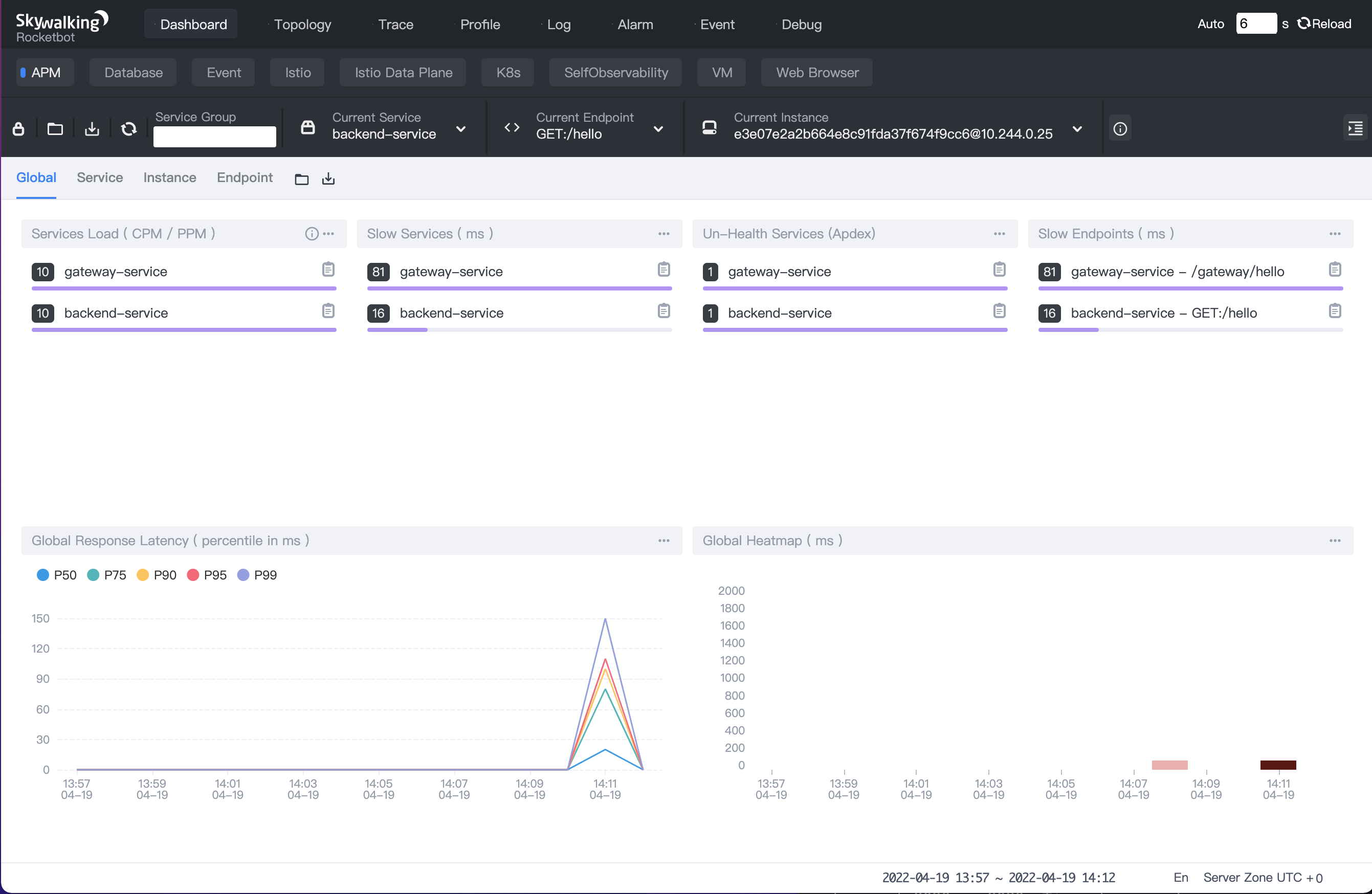The image size is (1372, 894).
Task: Open the Topology menu
Action: (302, 24)
